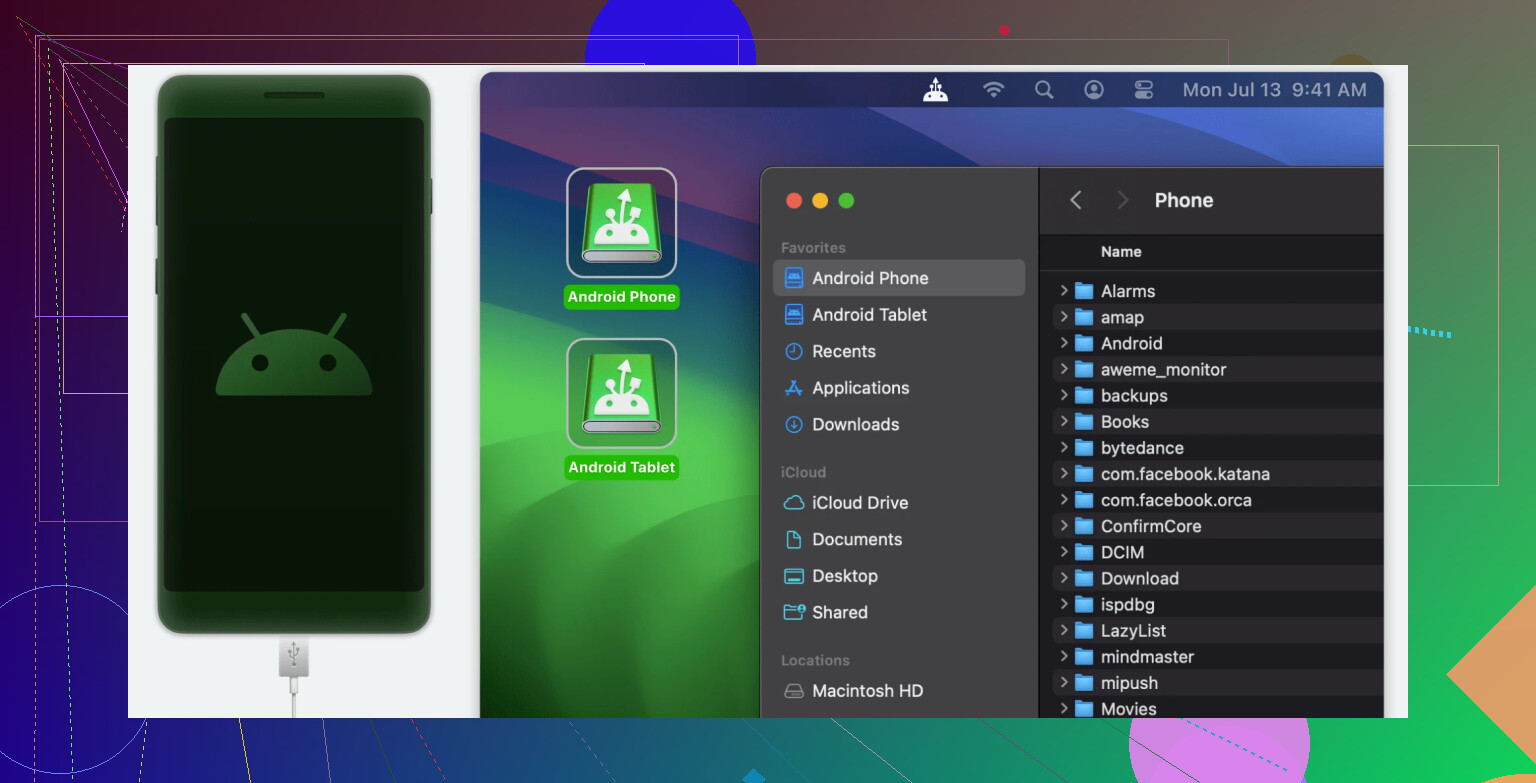Select the ispdbg folder icon
This screenshot has height=783, width=1536.
point(1084,604)
